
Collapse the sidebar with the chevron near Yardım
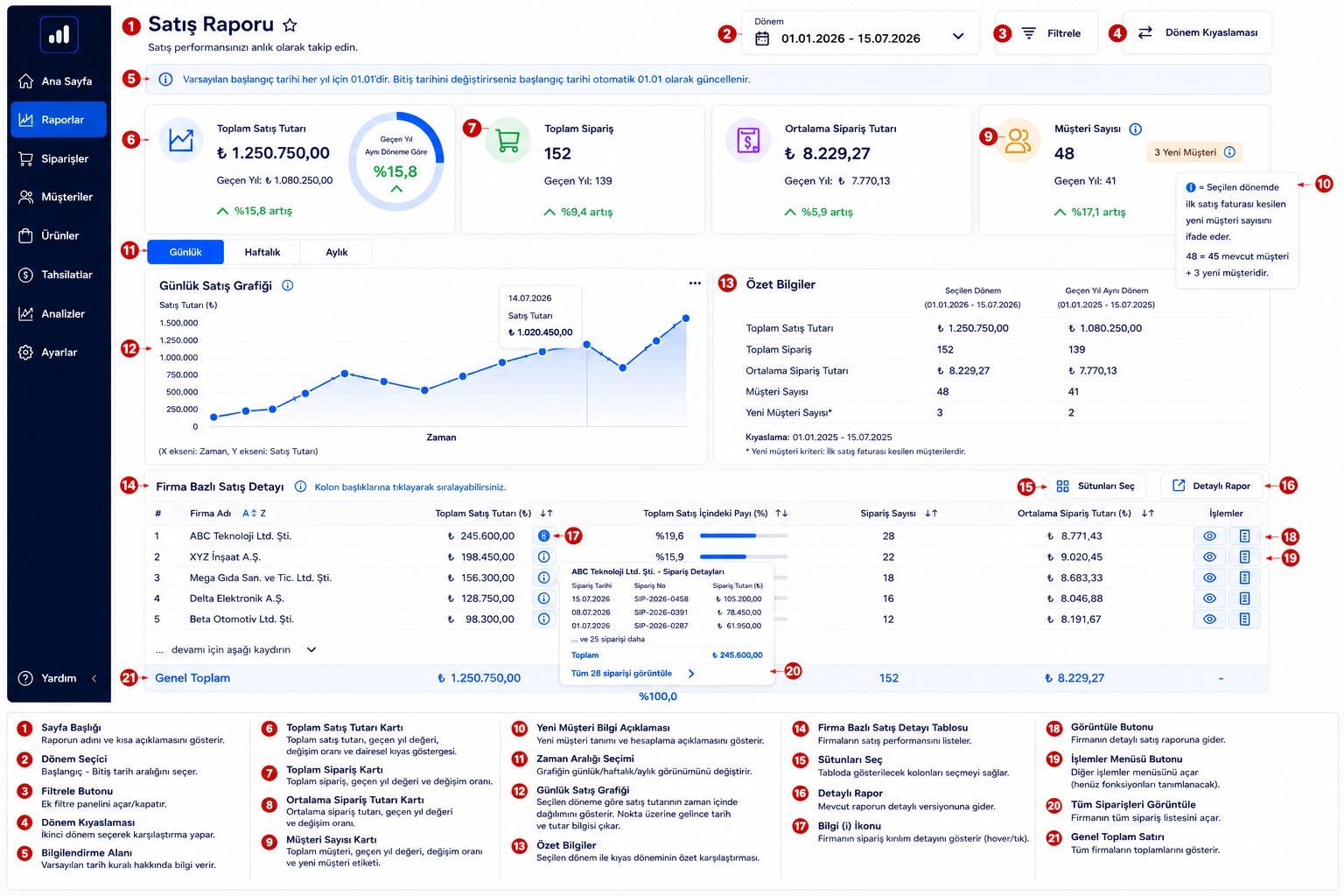[x=94, y=678]
